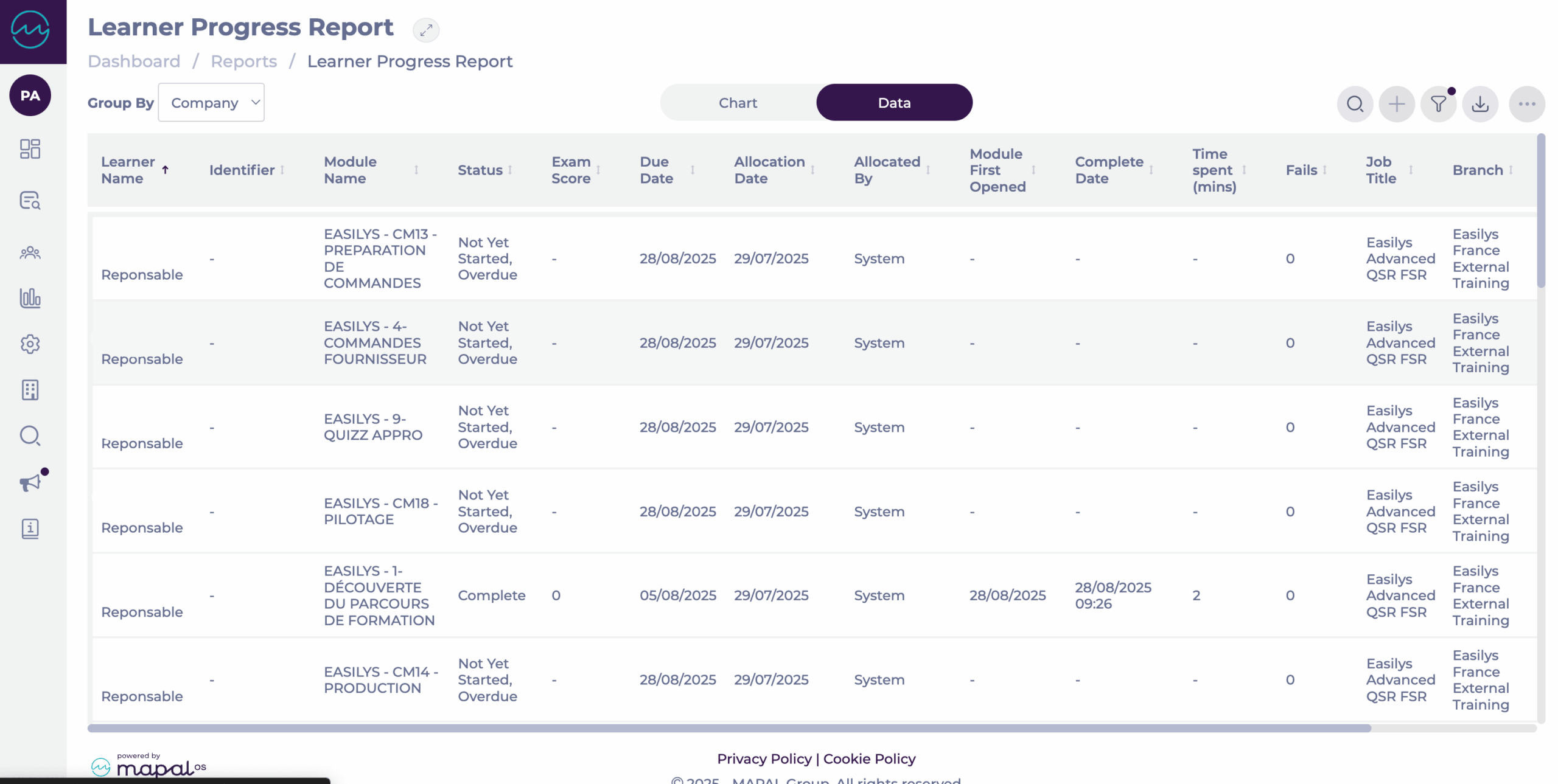Select the Data view tab
Viewport: 1558px width, 784px height.
(x=893, y=103)
